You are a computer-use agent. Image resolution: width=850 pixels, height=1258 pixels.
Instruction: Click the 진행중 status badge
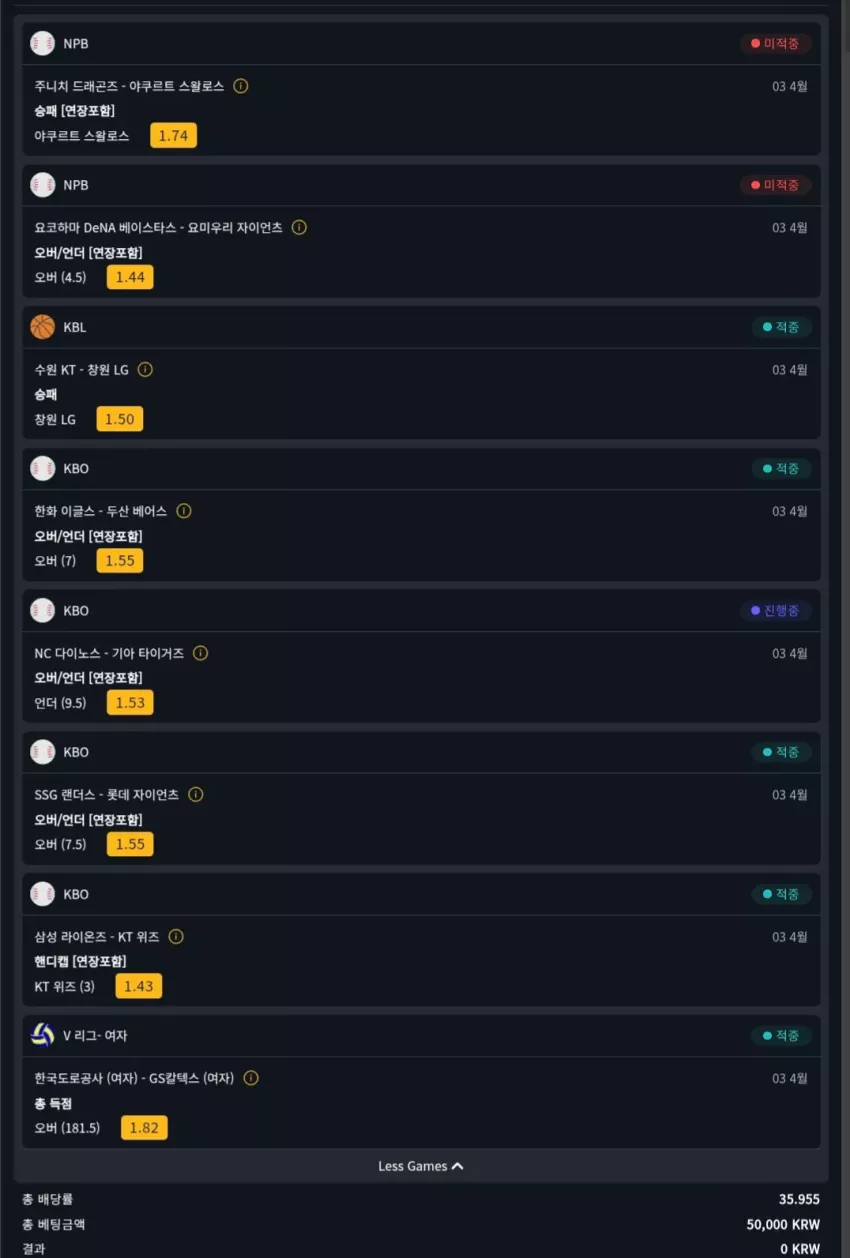point(775,610)
